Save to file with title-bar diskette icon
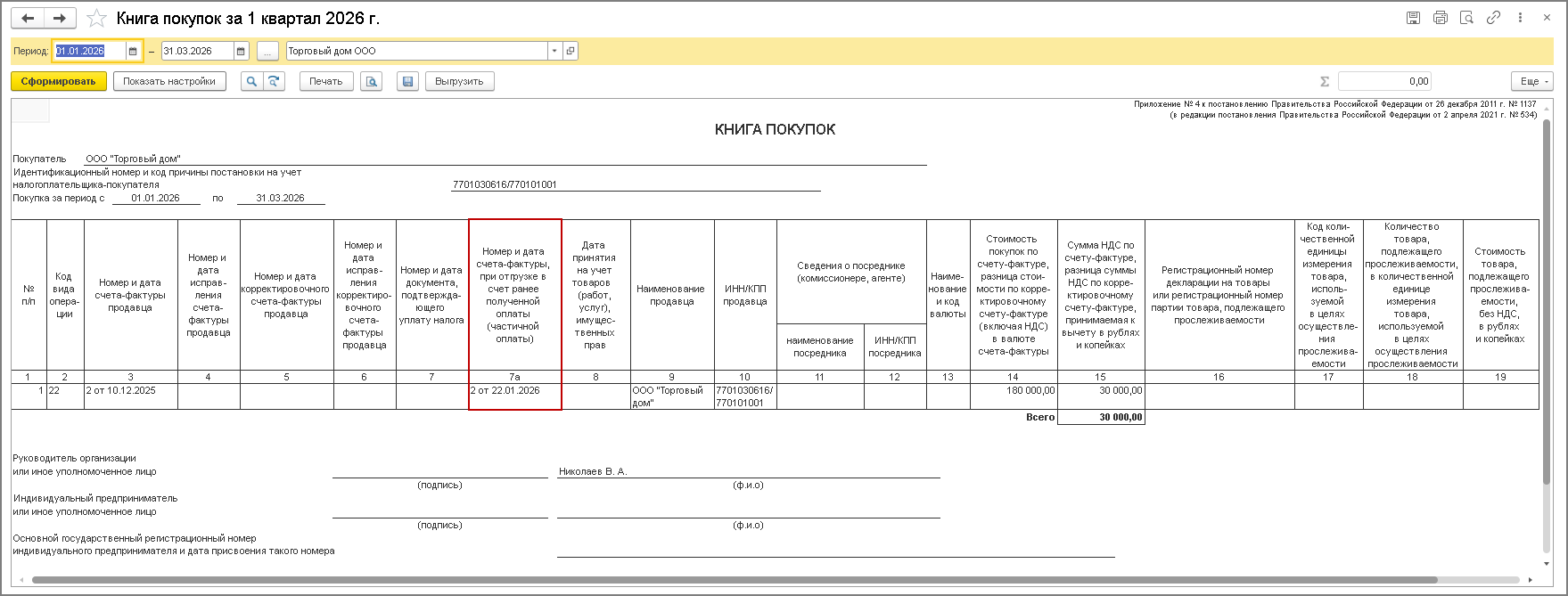Image resolution: width=1568 pixels, height=596 pixels. click(x=1413, y=18)
